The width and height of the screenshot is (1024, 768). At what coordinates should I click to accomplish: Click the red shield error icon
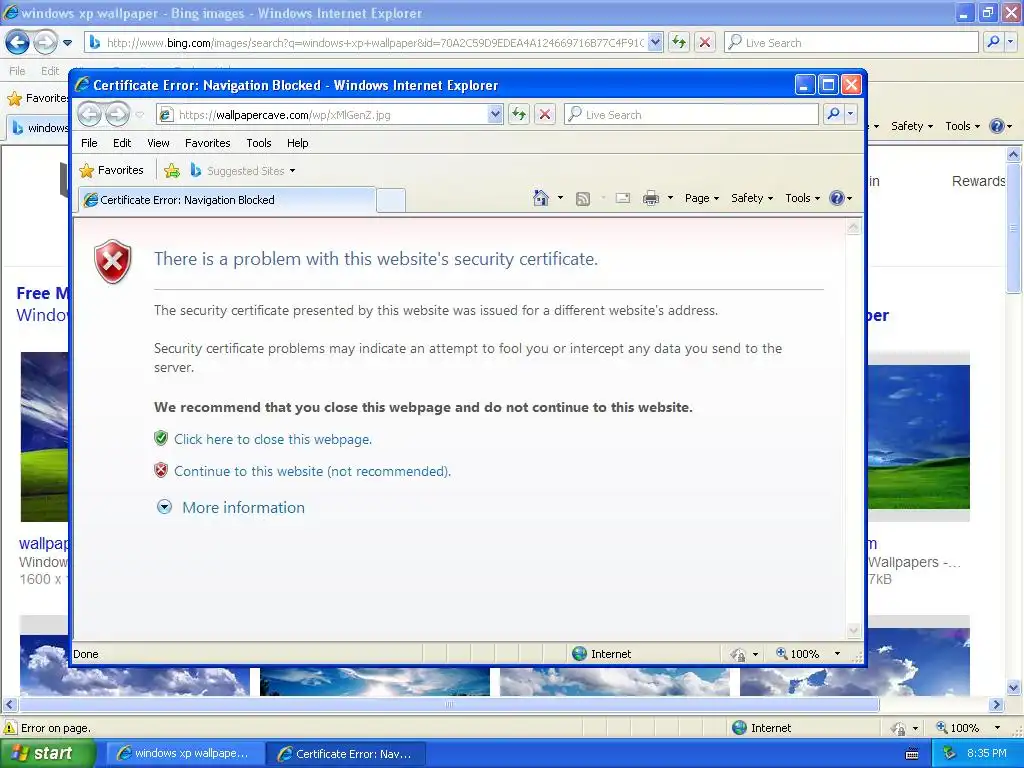(x=113, y=261)
